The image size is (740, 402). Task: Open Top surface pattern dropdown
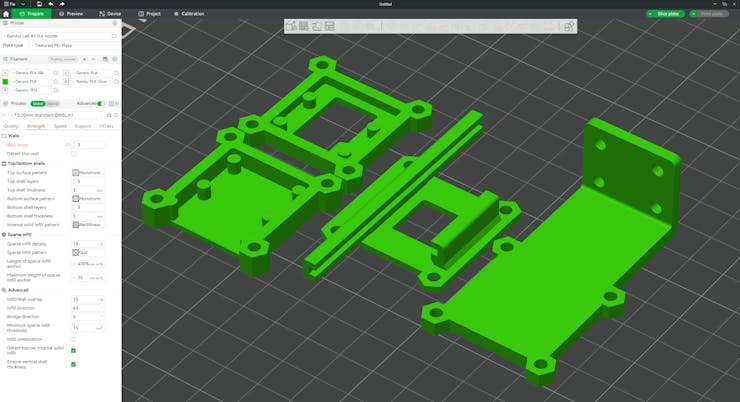[x=88, y=173]
